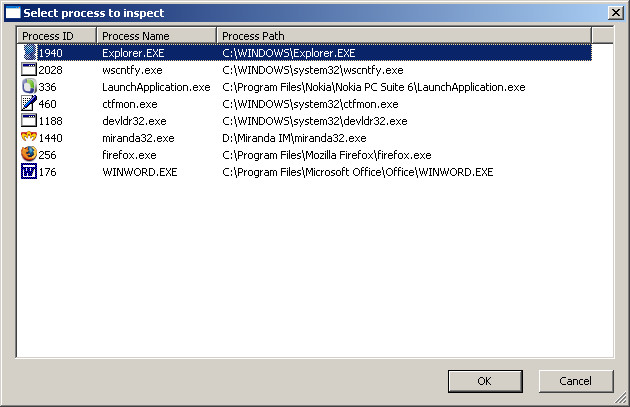This screenshot has height=407, width=630.
Task: Sort by Process Path column header
Action: pyautogui.click(x=404, y=36)
